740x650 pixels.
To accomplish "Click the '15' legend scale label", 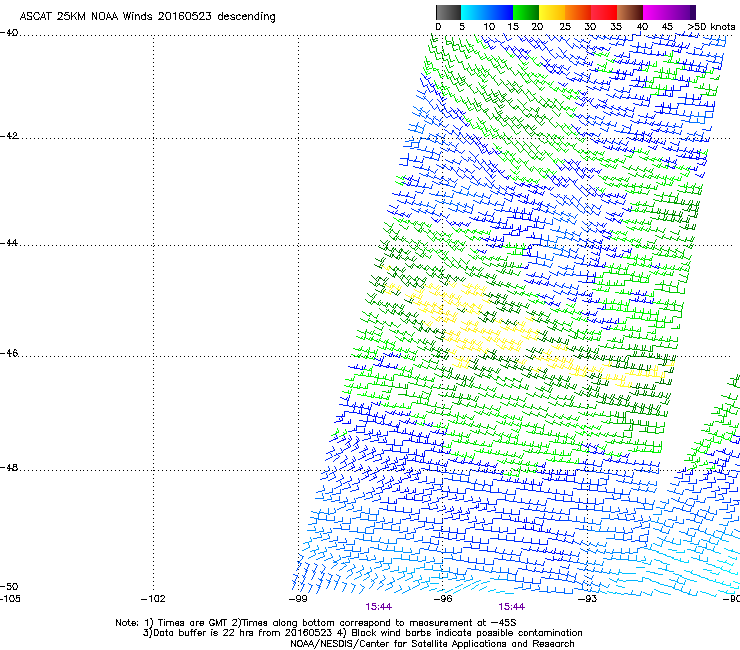I will click(x=513, y=27).
